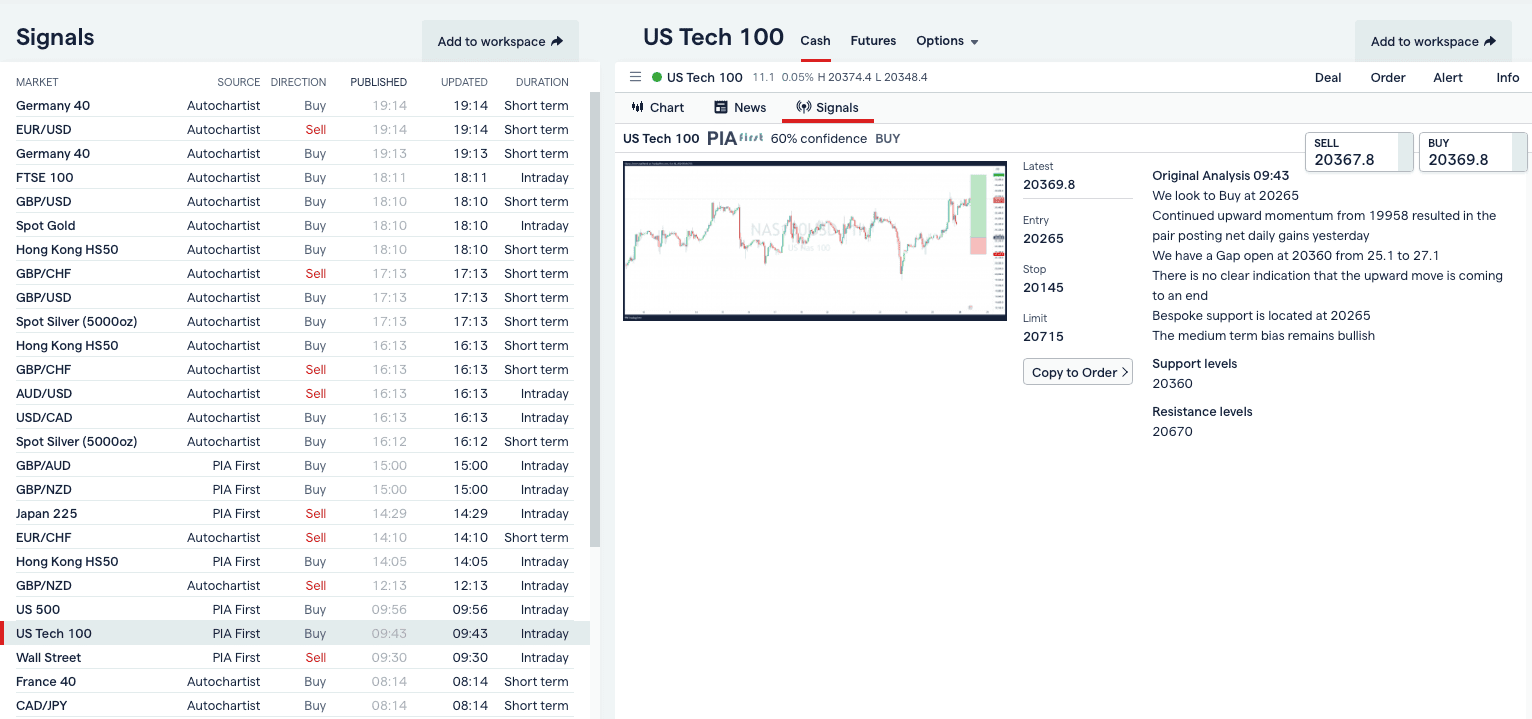
Task: Click share arrow in Signals Add to workspace
Action: tap(557, 41)
